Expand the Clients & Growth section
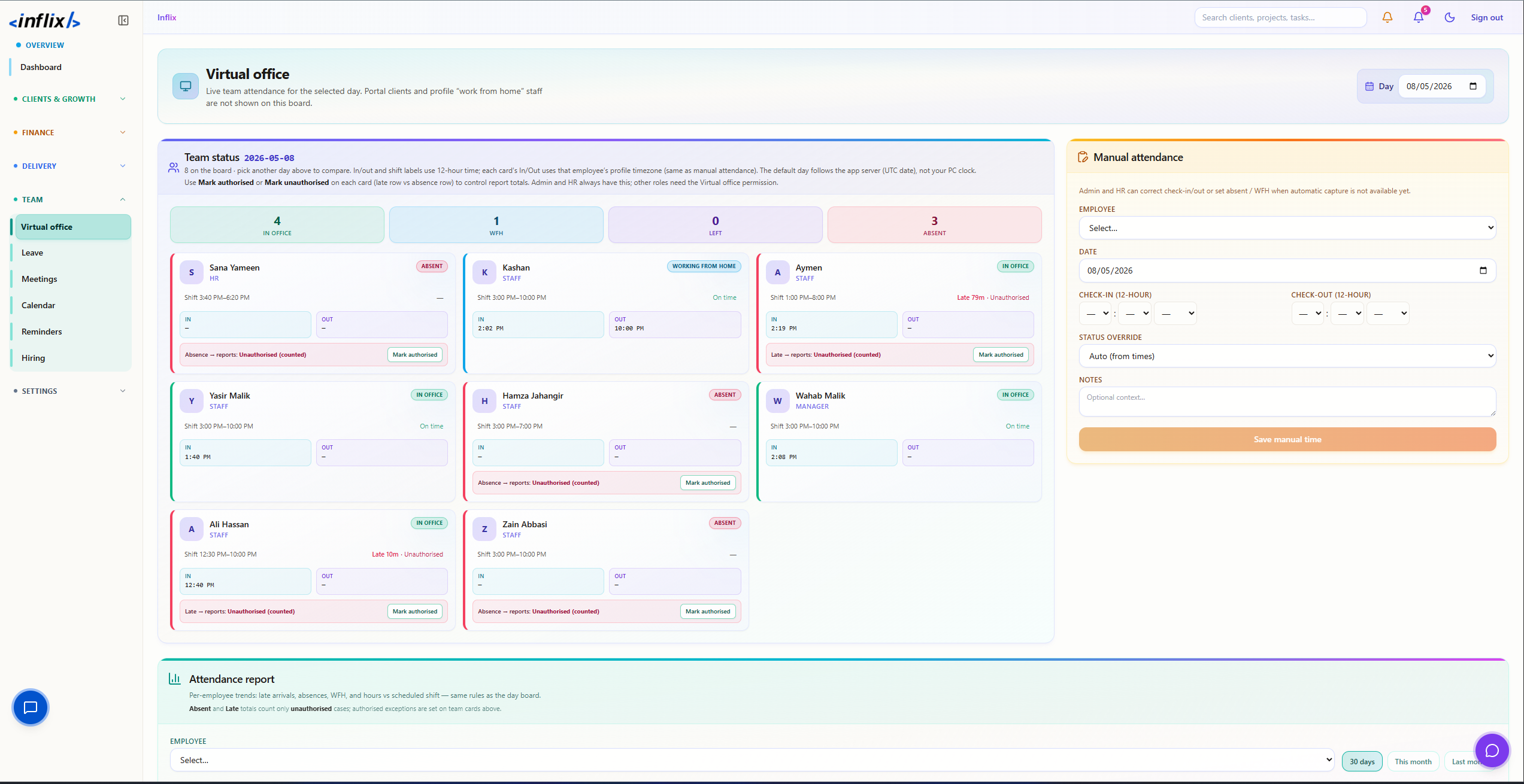Screen dimensions: 1524x784 (x=71, y=99)
